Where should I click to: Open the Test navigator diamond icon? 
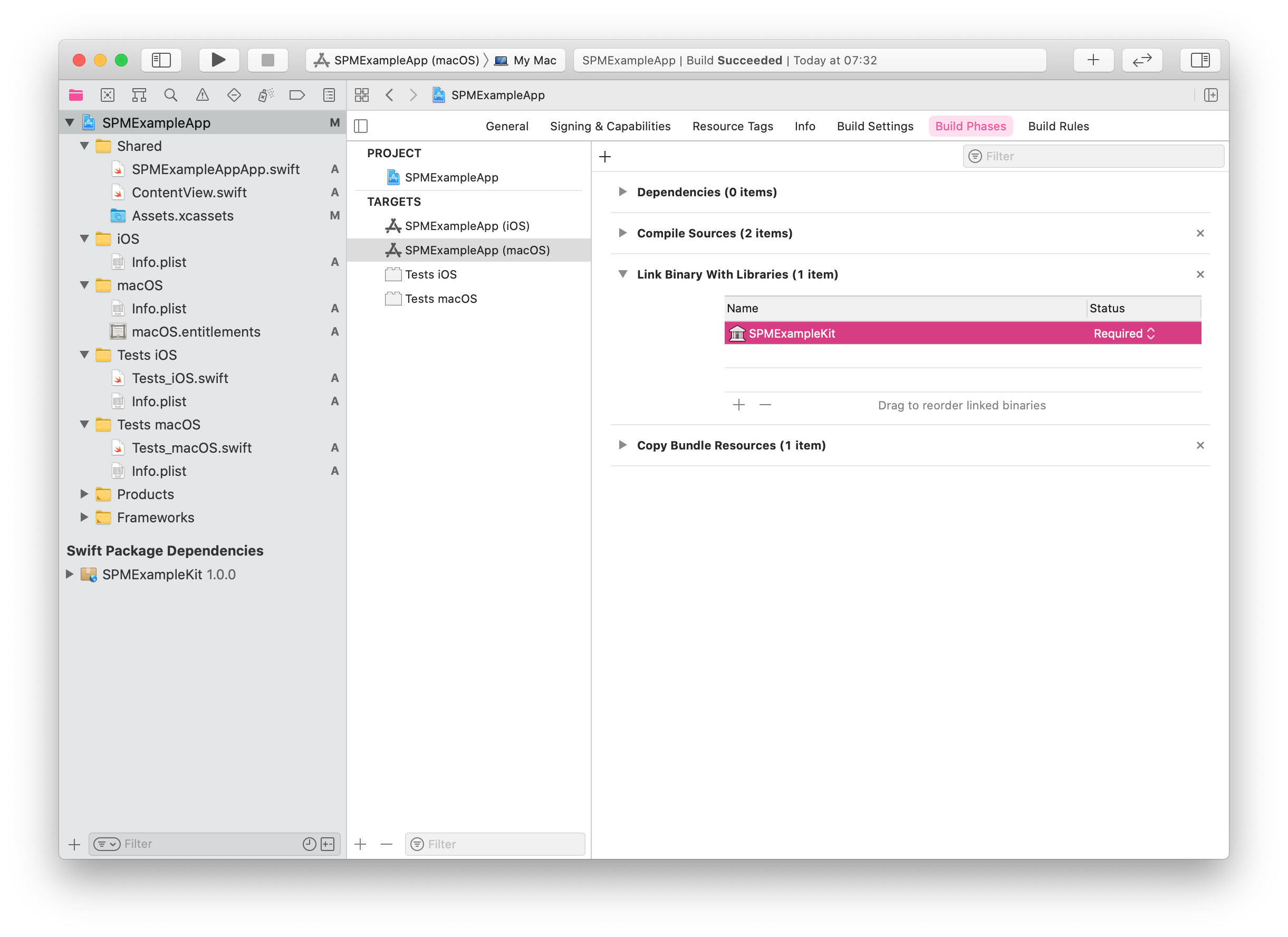click(234, 95)
